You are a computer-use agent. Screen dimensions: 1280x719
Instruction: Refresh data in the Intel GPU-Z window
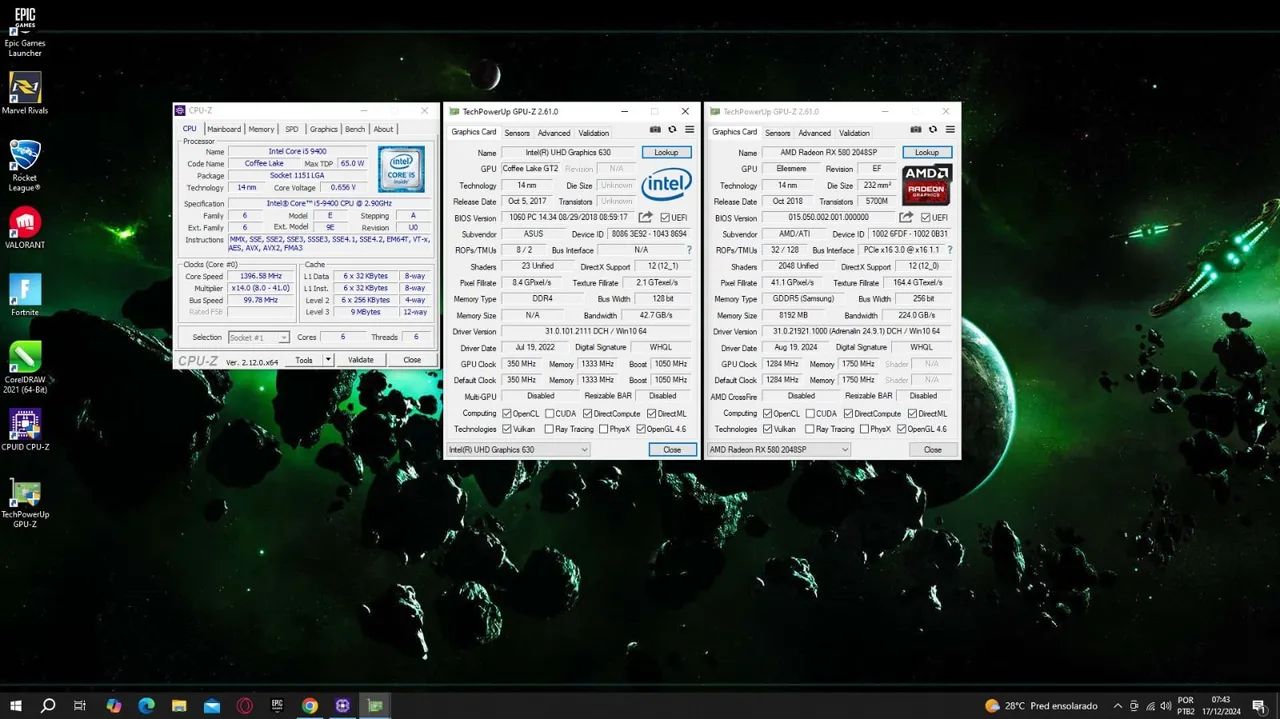[672, 129]
